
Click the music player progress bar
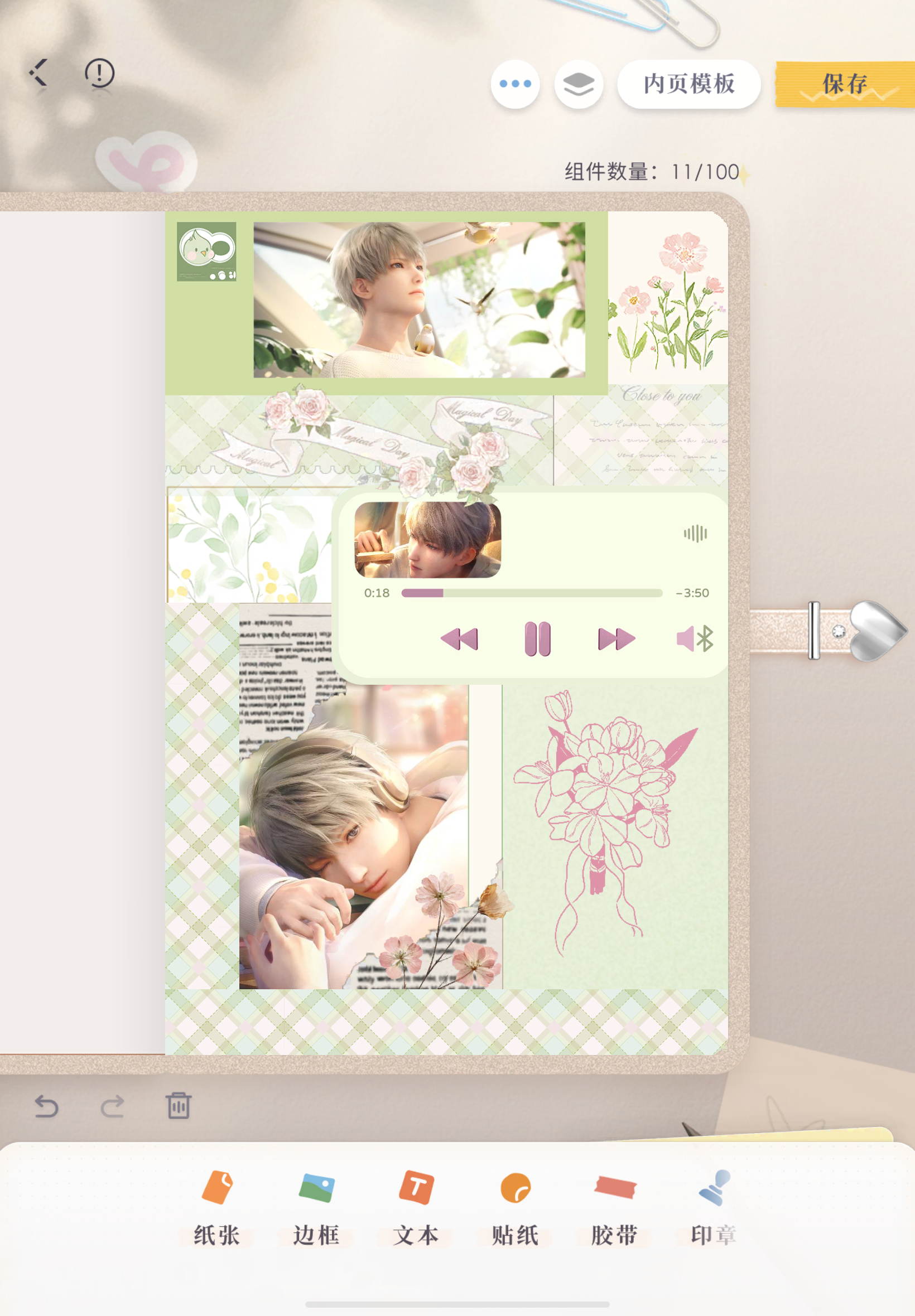(x=532, y=593)
